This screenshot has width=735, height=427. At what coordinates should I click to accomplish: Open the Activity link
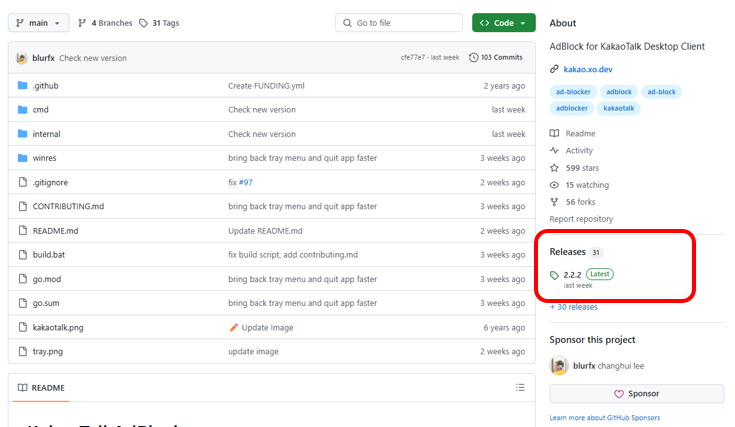point(579,150)
